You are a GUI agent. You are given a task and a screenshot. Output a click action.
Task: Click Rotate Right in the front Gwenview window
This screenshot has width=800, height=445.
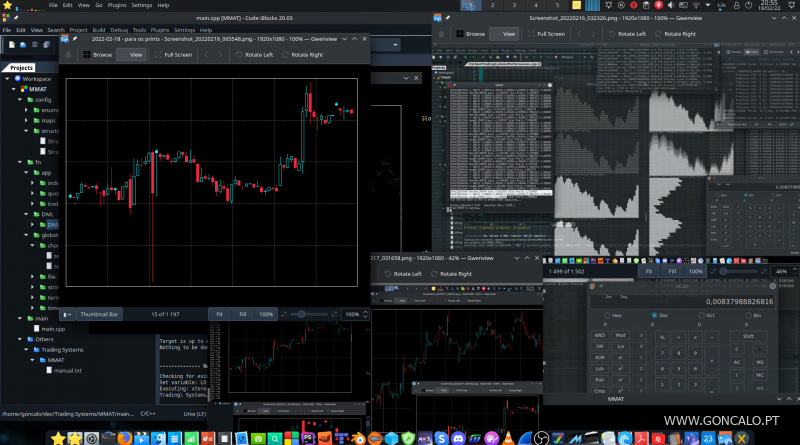pyautogui.click(x=302, y=55)
